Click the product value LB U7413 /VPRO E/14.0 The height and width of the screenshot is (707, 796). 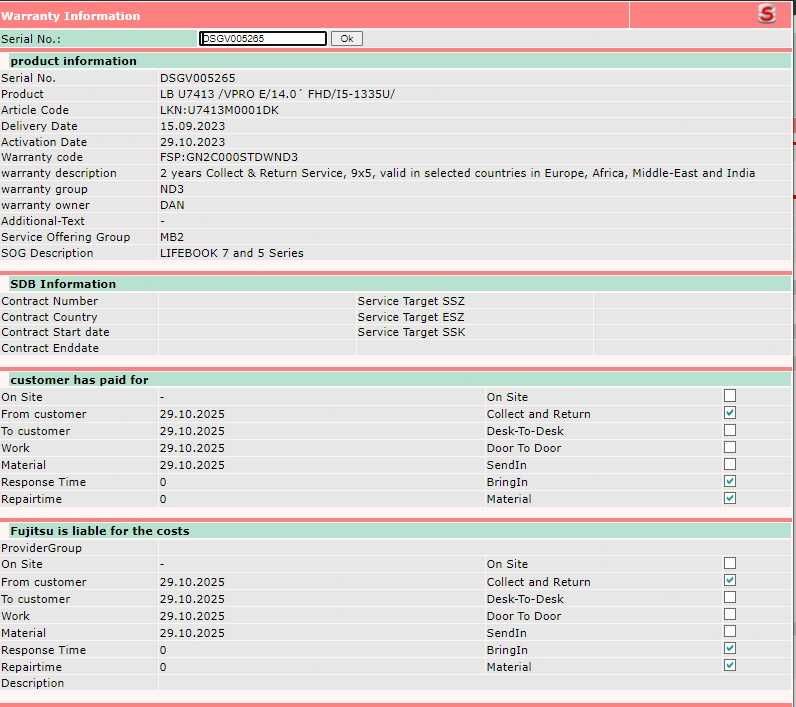277,94
